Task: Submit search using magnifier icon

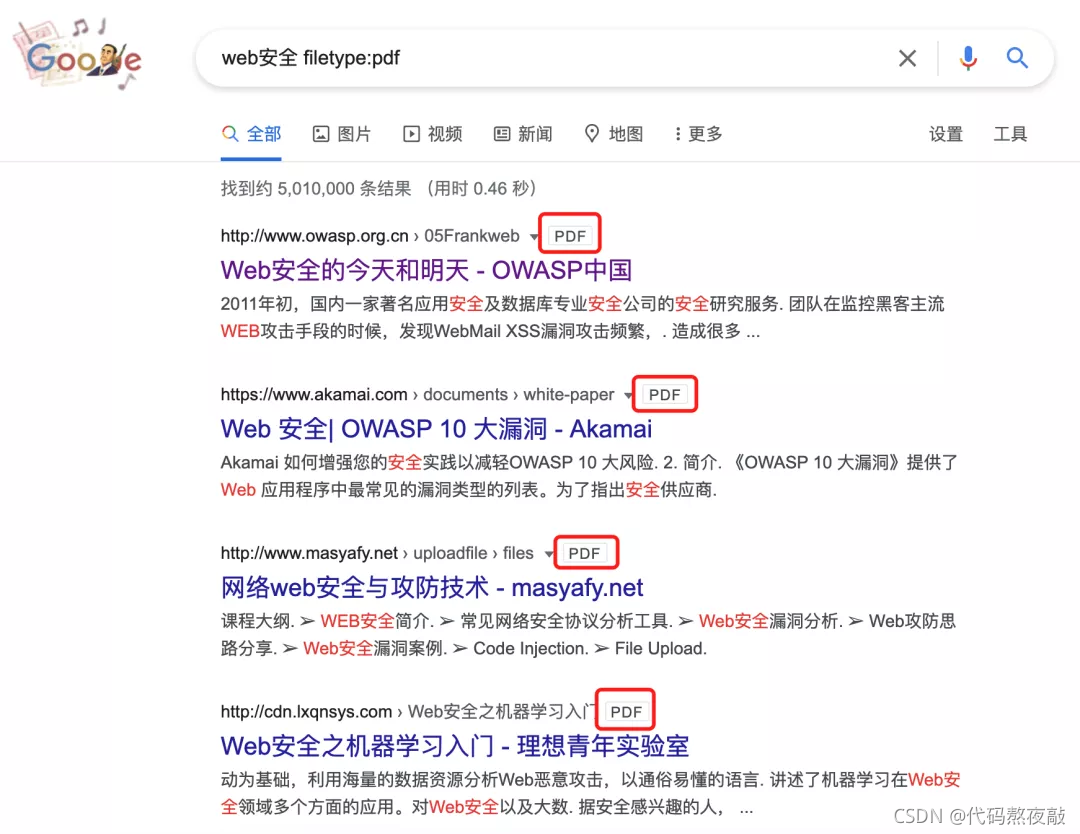Action: tap(1017, 58)
